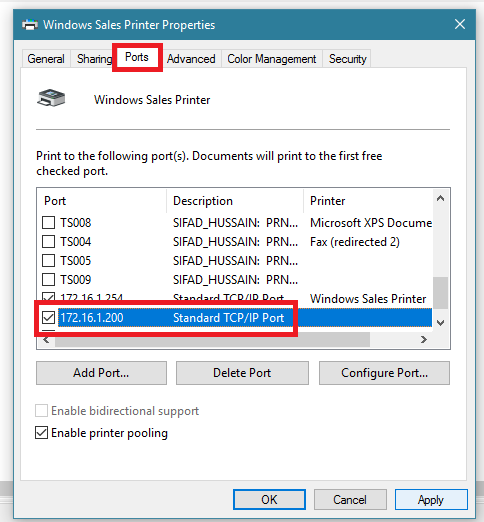The height and width of the screenshot is (522, 484).
Task: Check the TS009 port checkbox
Action: coord(48,279)
